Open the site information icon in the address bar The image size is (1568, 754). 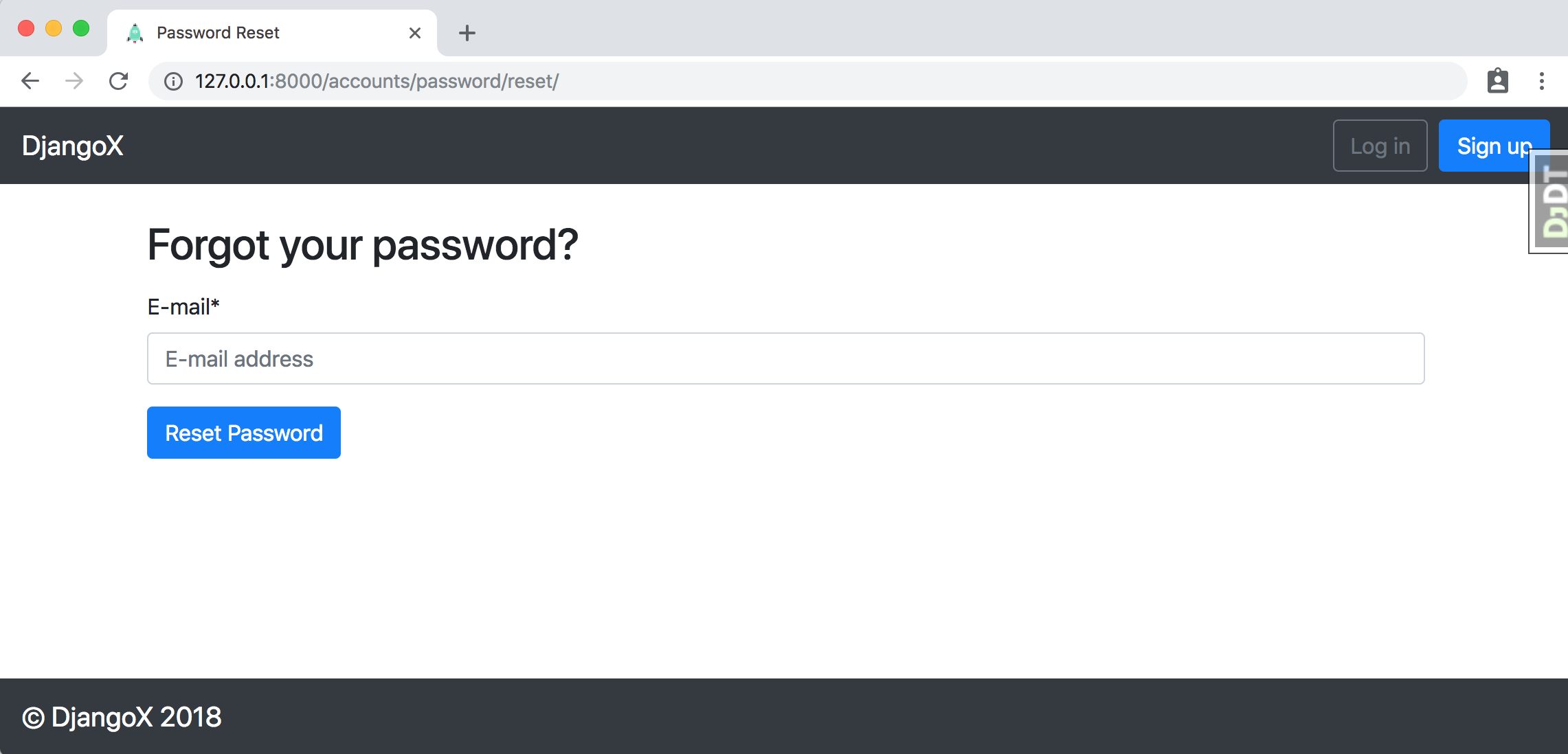tap(173, 82)
